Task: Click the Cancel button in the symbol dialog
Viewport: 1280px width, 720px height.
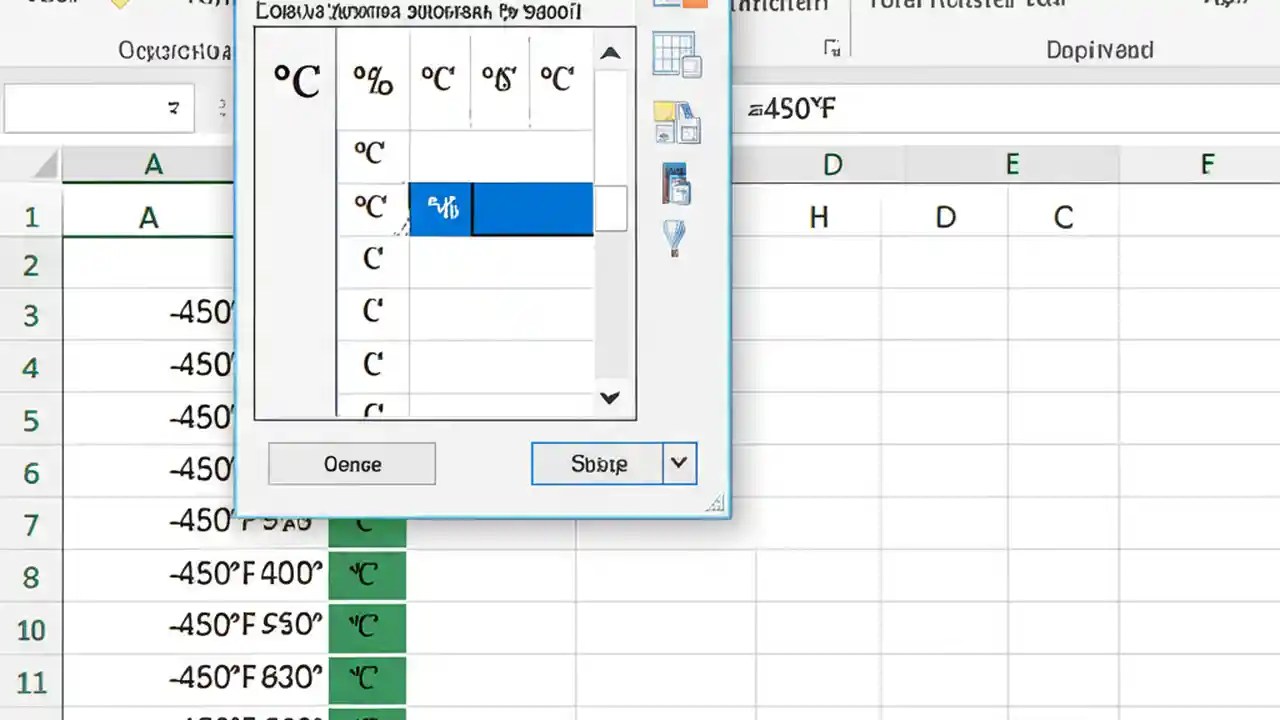Action: tap(351, 463)
